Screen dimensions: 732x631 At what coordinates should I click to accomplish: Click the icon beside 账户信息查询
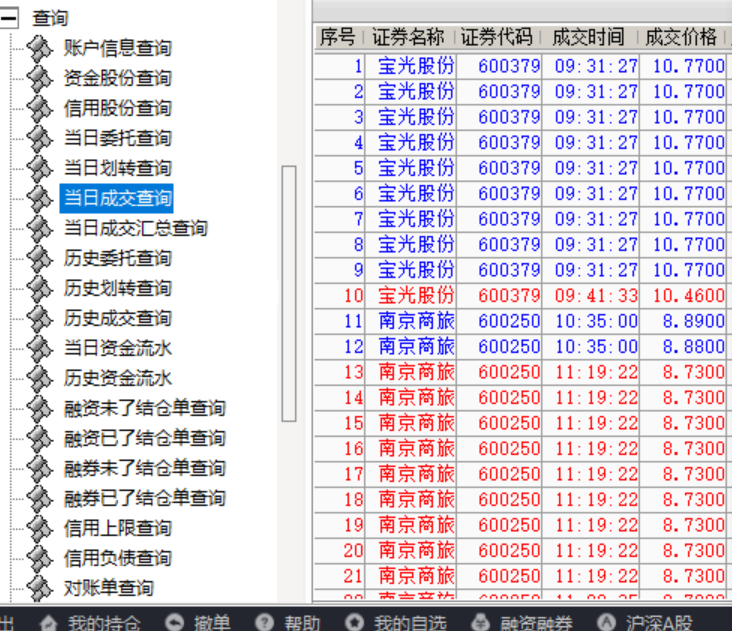[40, 49]
